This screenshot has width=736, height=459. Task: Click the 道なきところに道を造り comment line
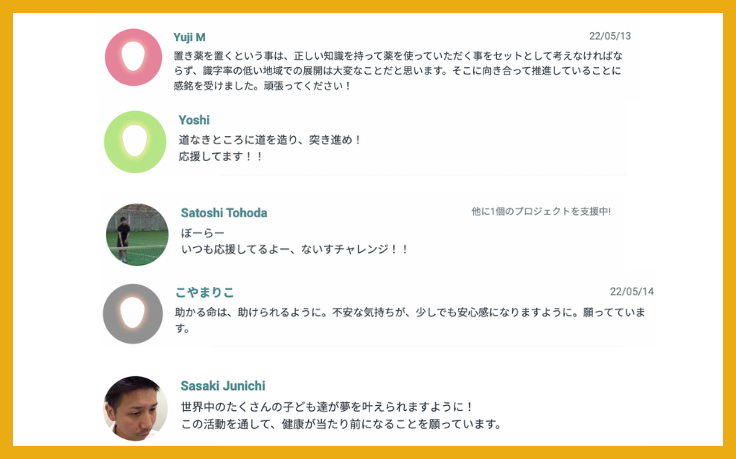(x=270, y=140)
